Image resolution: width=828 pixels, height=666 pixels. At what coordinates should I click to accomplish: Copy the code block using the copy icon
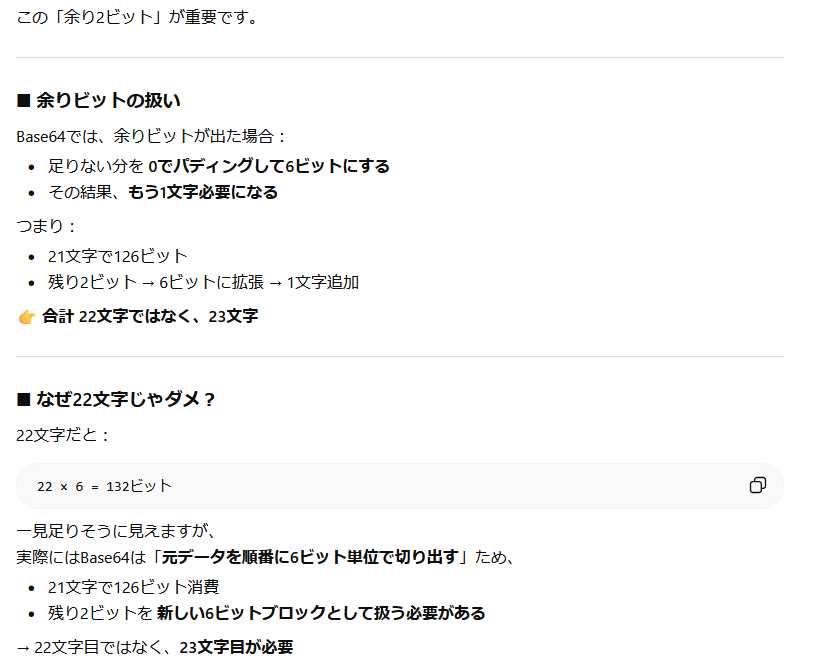[757, 486]
